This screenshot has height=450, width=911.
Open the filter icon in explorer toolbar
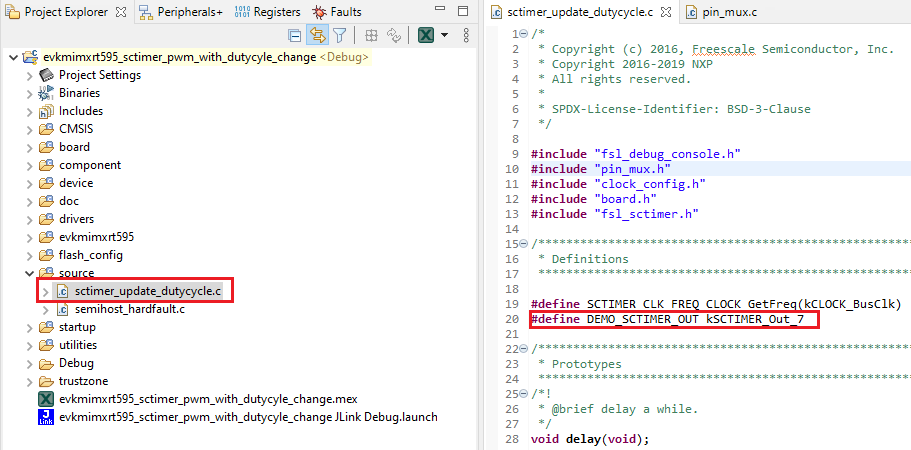pyautogui.click(x=339, y=36)
